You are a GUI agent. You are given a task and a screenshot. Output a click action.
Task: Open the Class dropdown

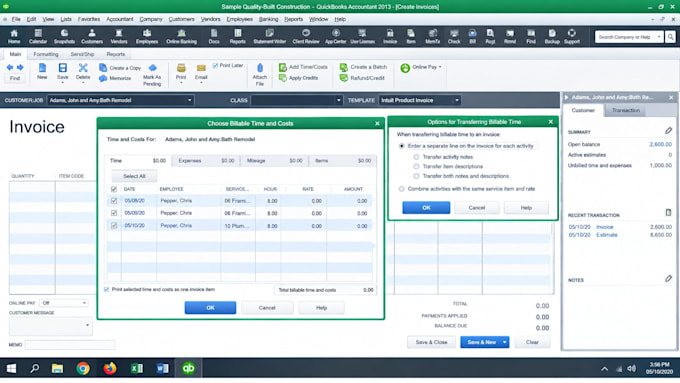[x=339, y=100]
